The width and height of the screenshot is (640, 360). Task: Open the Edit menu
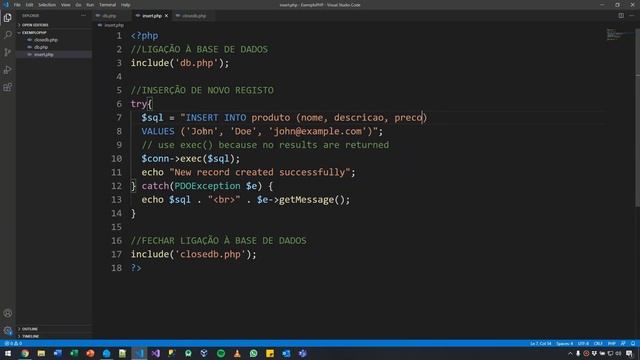pos(29,5)
